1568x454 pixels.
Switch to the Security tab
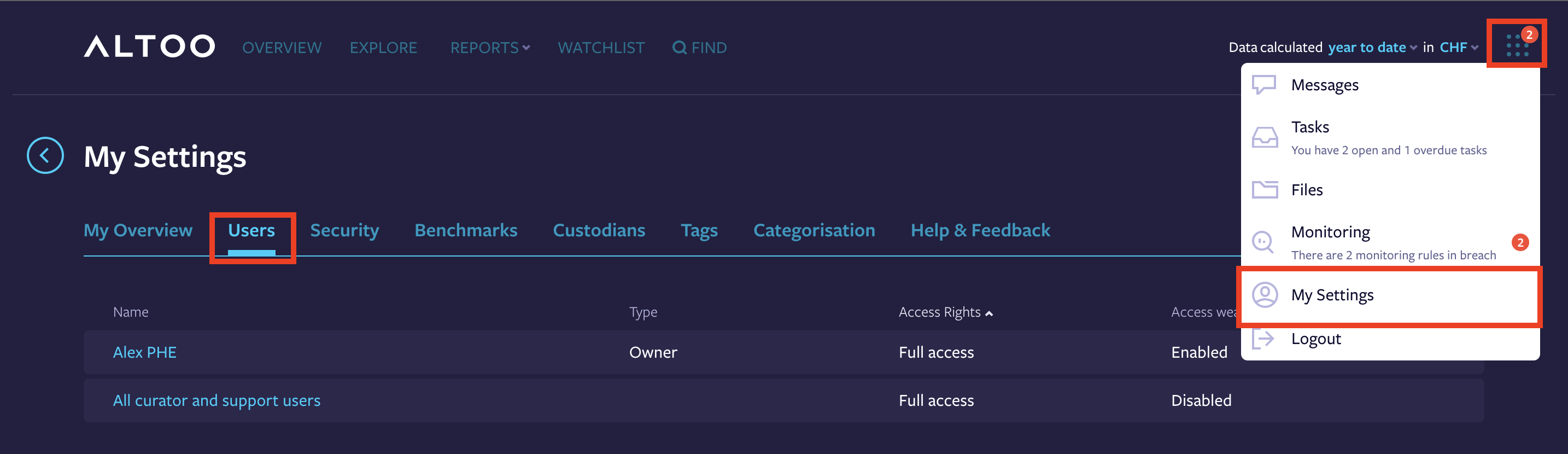coord(344,230)
